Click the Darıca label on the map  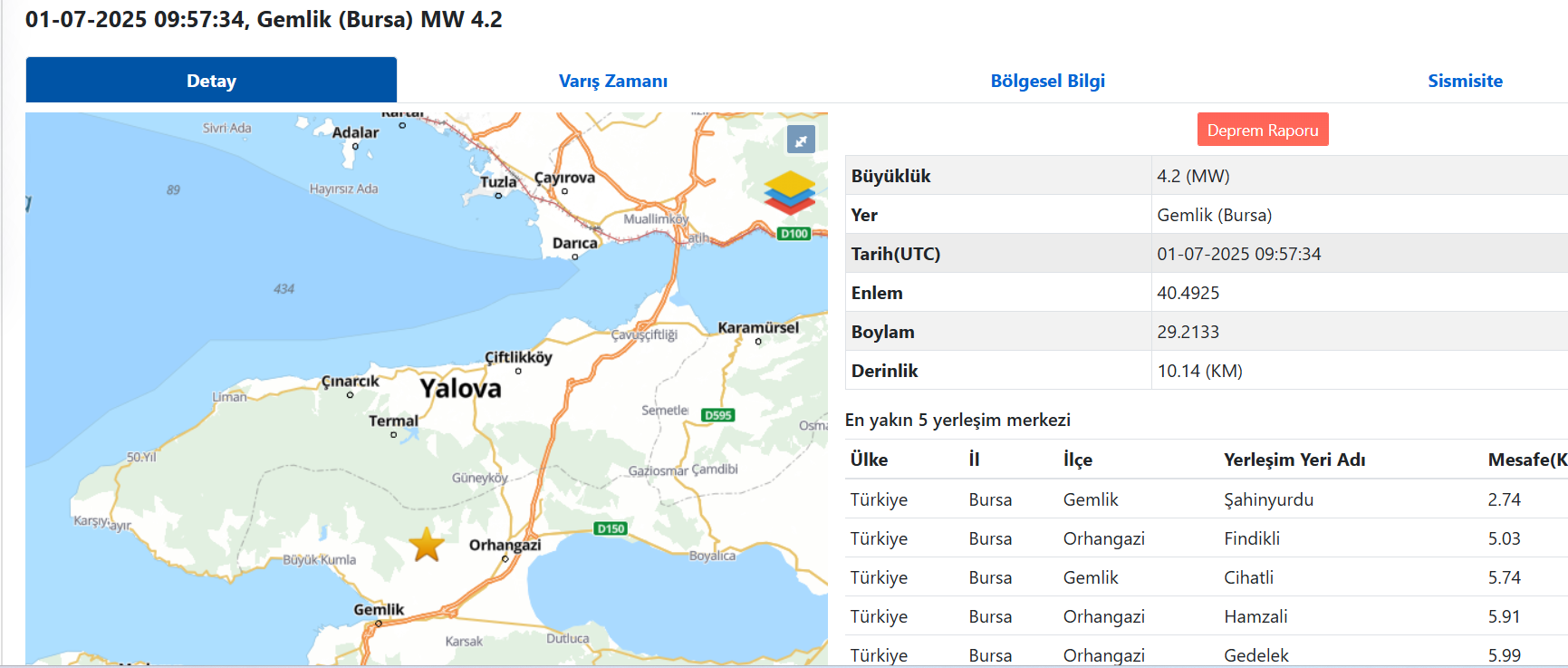[575, 243]
